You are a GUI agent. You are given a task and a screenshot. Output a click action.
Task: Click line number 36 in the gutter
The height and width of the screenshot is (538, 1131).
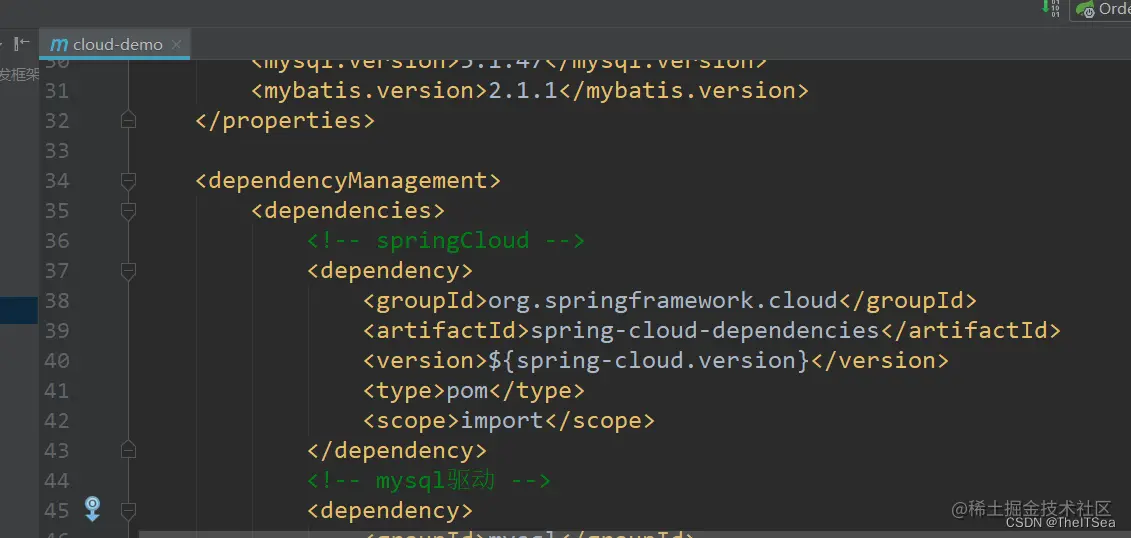tap(57, 240)
